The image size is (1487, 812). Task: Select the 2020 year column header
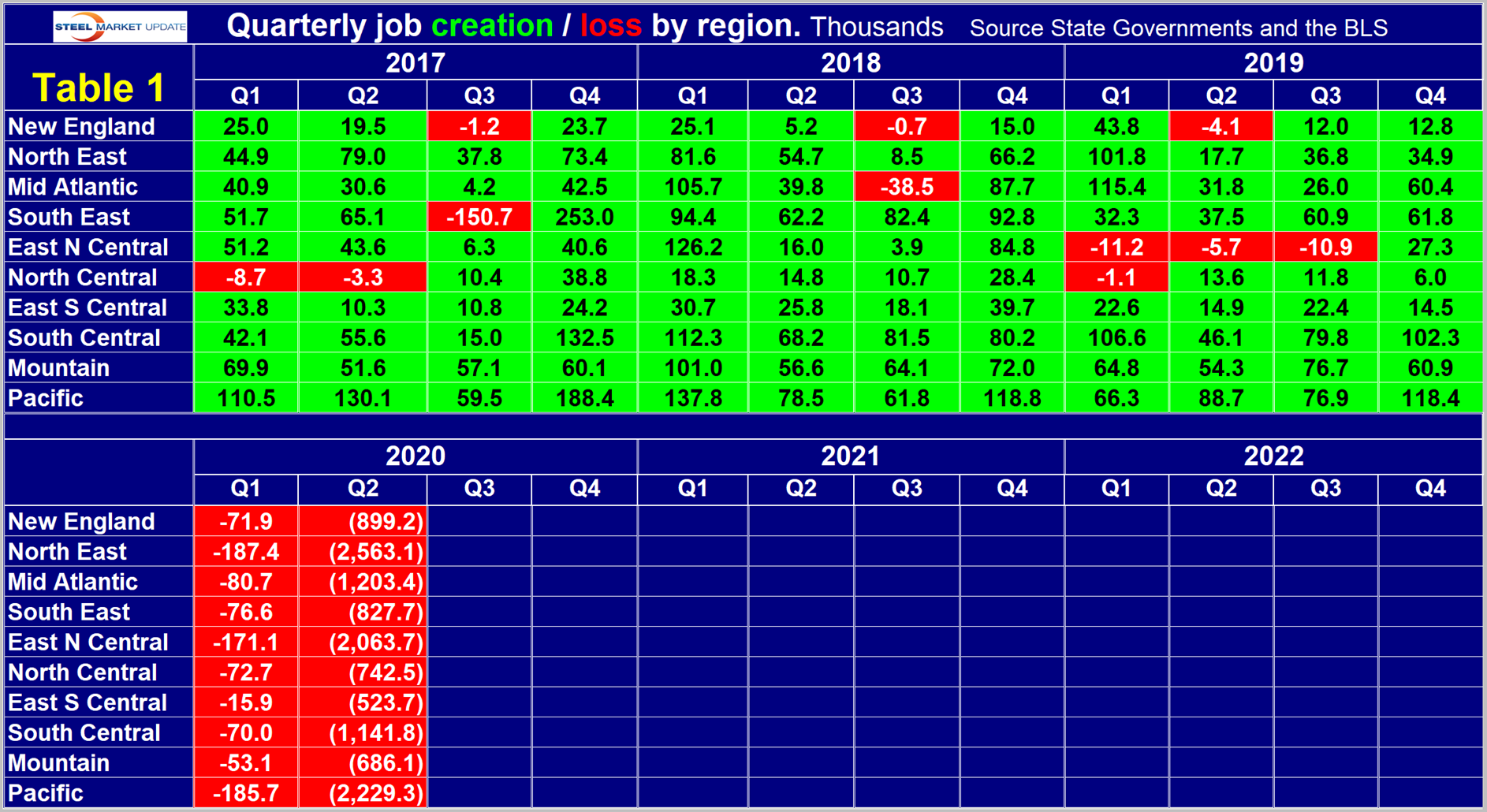coord(415,456)
